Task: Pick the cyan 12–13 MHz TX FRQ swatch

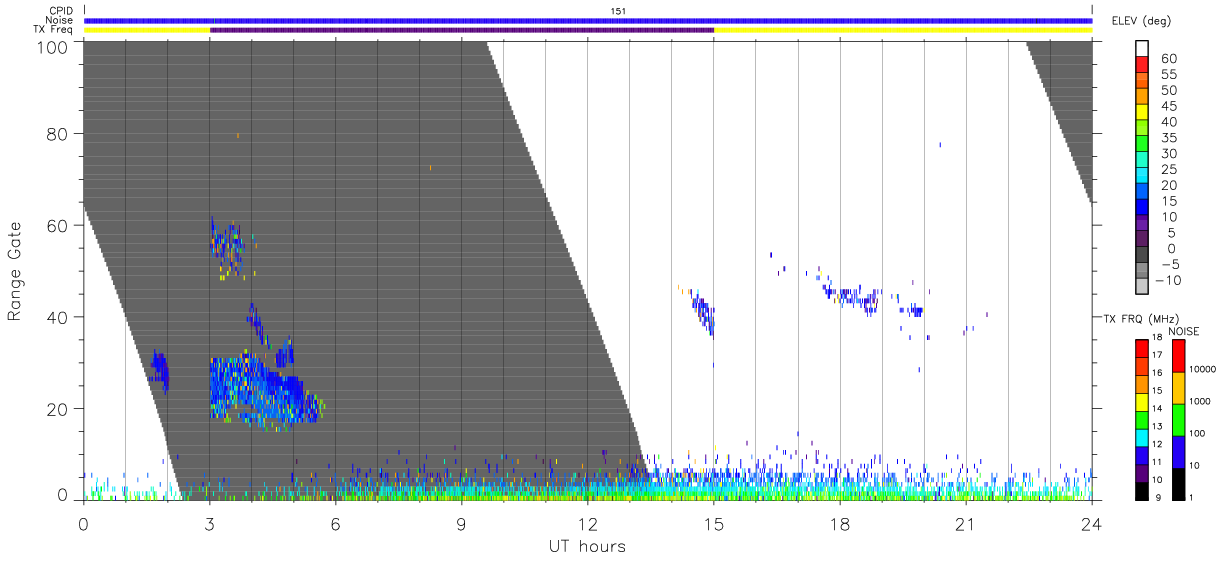Action: coord(1142,436)
